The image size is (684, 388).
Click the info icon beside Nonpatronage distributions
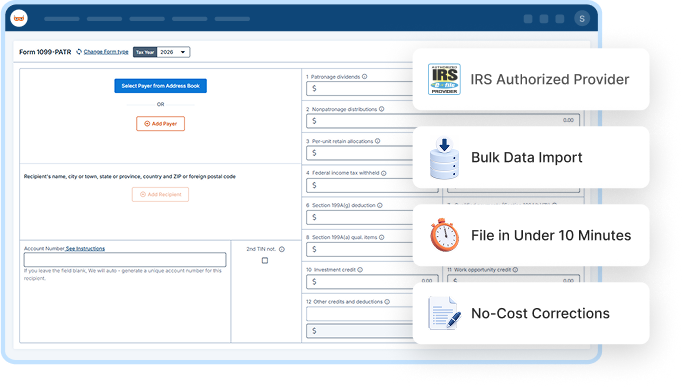point(382,109)
